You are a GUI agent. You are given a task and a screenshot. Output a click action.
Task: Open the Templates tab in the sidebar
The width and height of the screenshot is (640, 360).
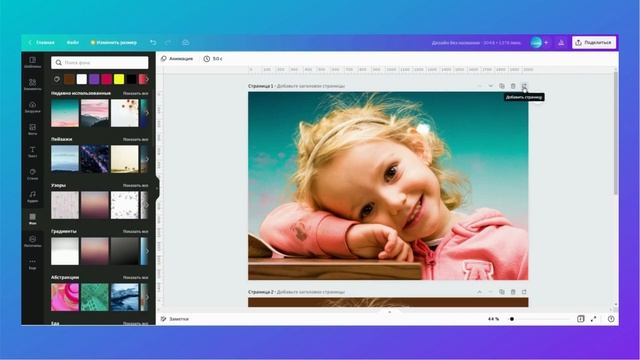(32, 62)
